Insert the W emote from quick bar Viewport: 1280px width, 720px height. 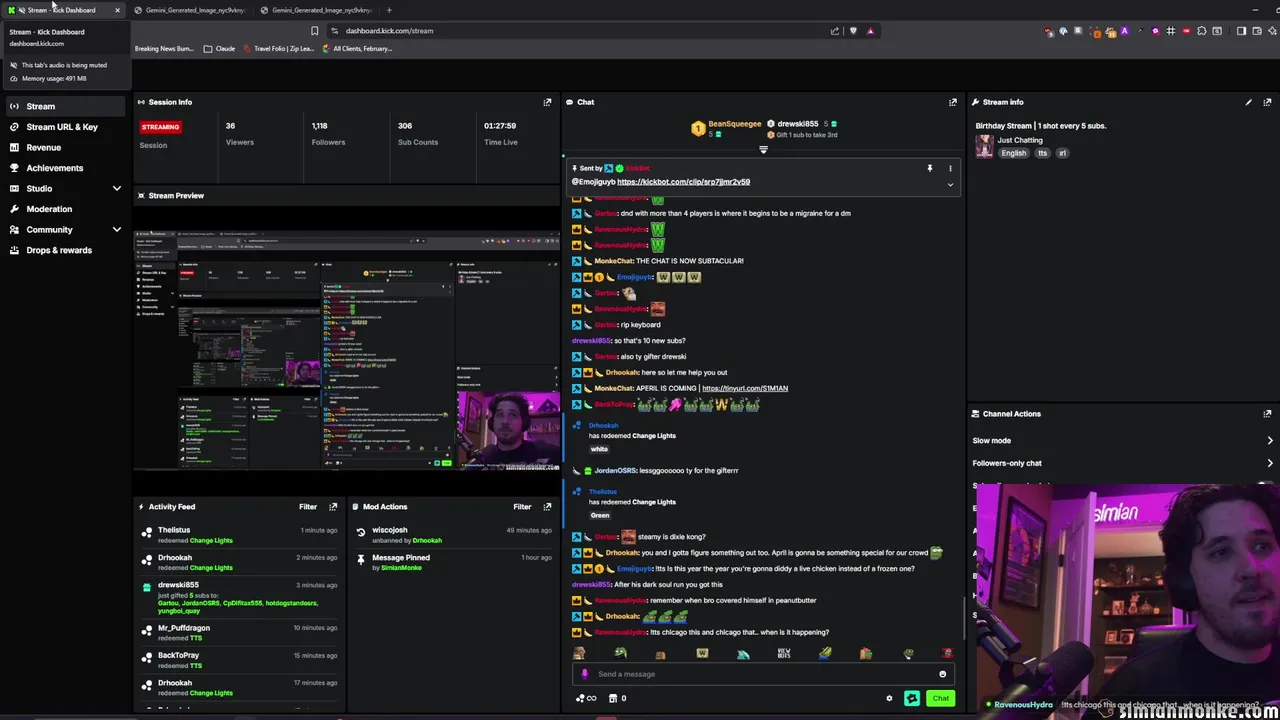702,653
